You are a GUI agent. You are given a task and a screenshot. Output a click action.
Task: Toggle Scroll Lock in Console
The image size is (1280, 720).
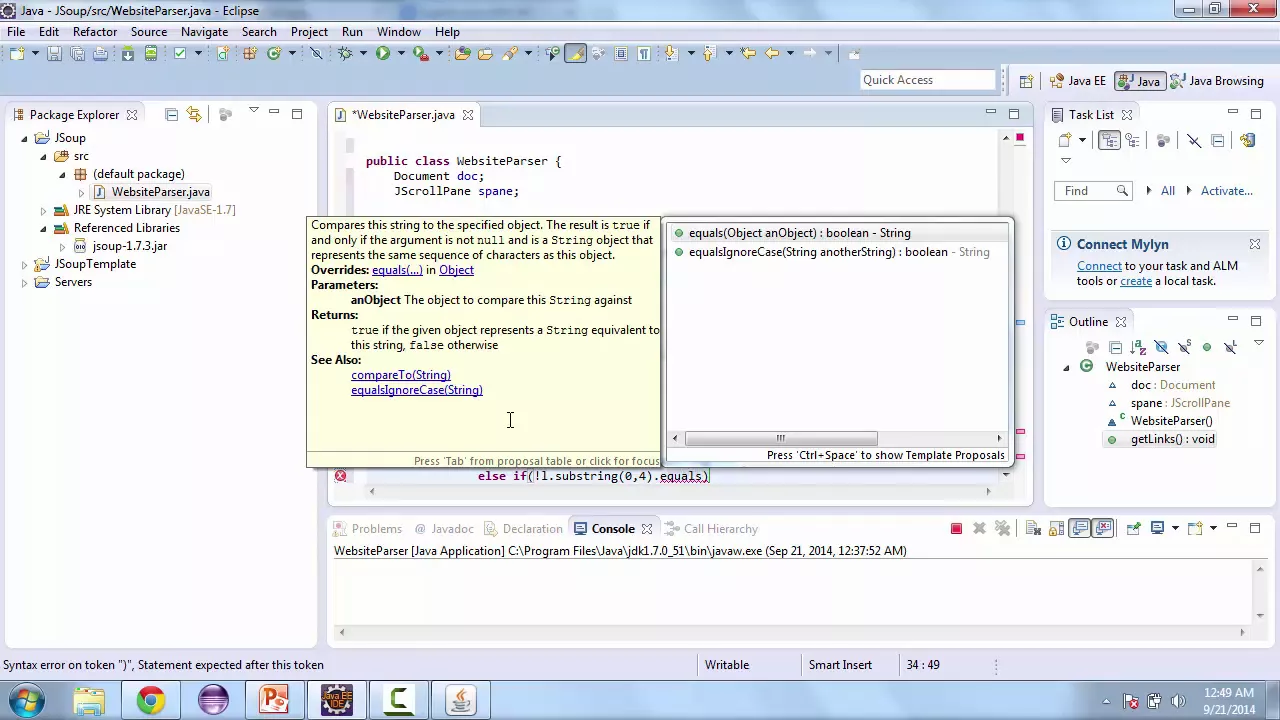pos(1056,528)
